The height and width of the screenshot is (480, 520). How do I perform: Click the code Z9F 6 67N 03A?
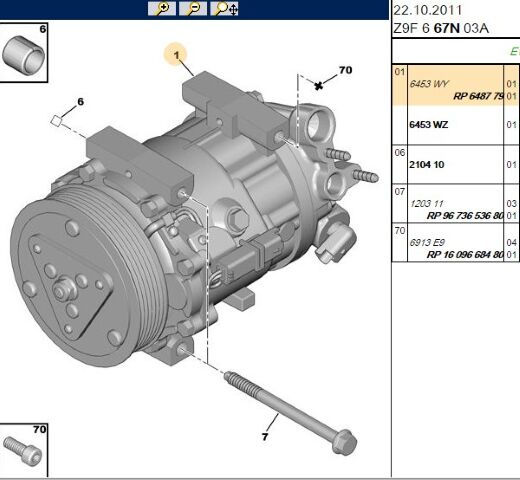[441, 28]
